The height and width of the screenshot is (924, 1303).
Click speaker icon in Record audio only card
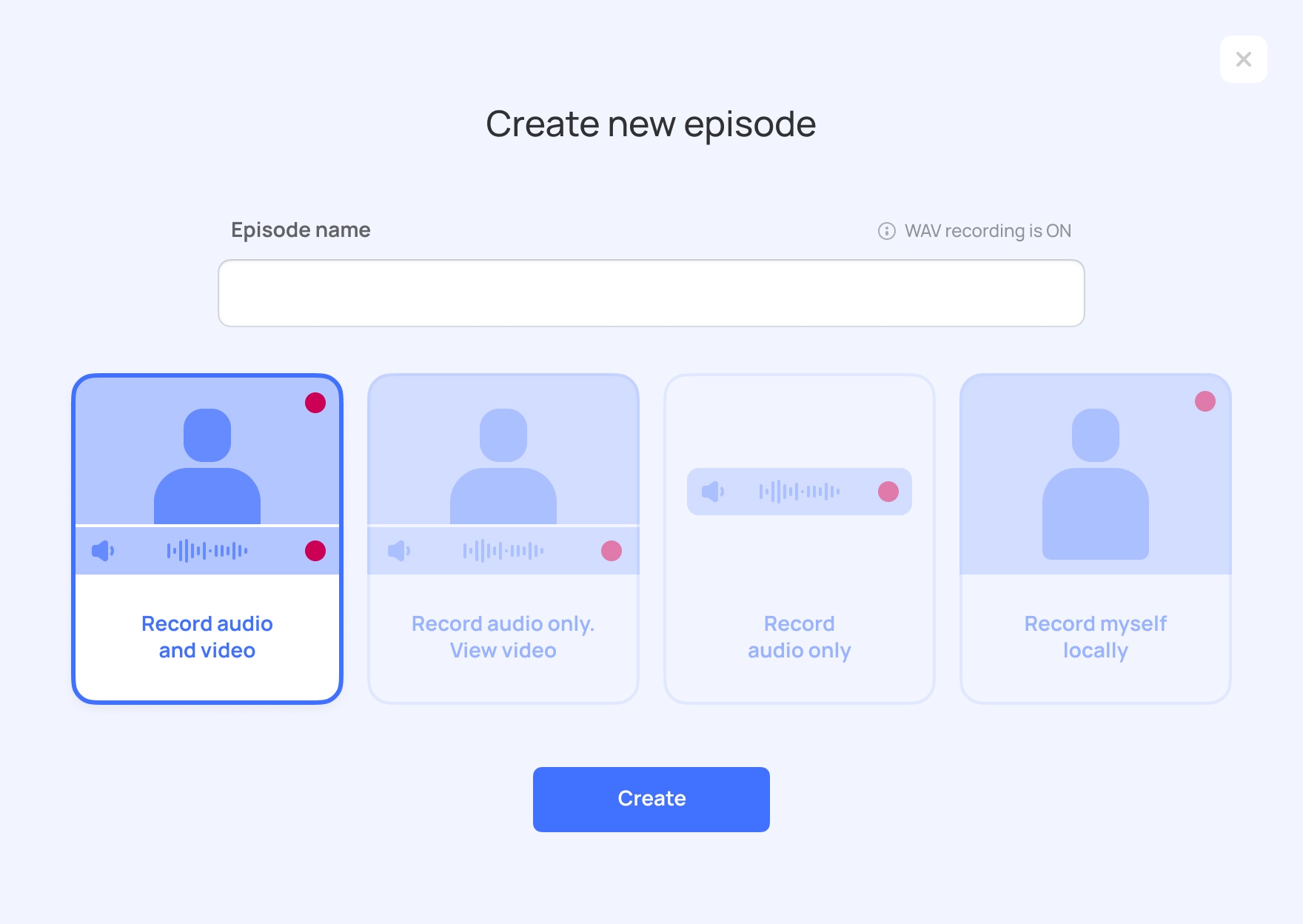pos(712,492)
